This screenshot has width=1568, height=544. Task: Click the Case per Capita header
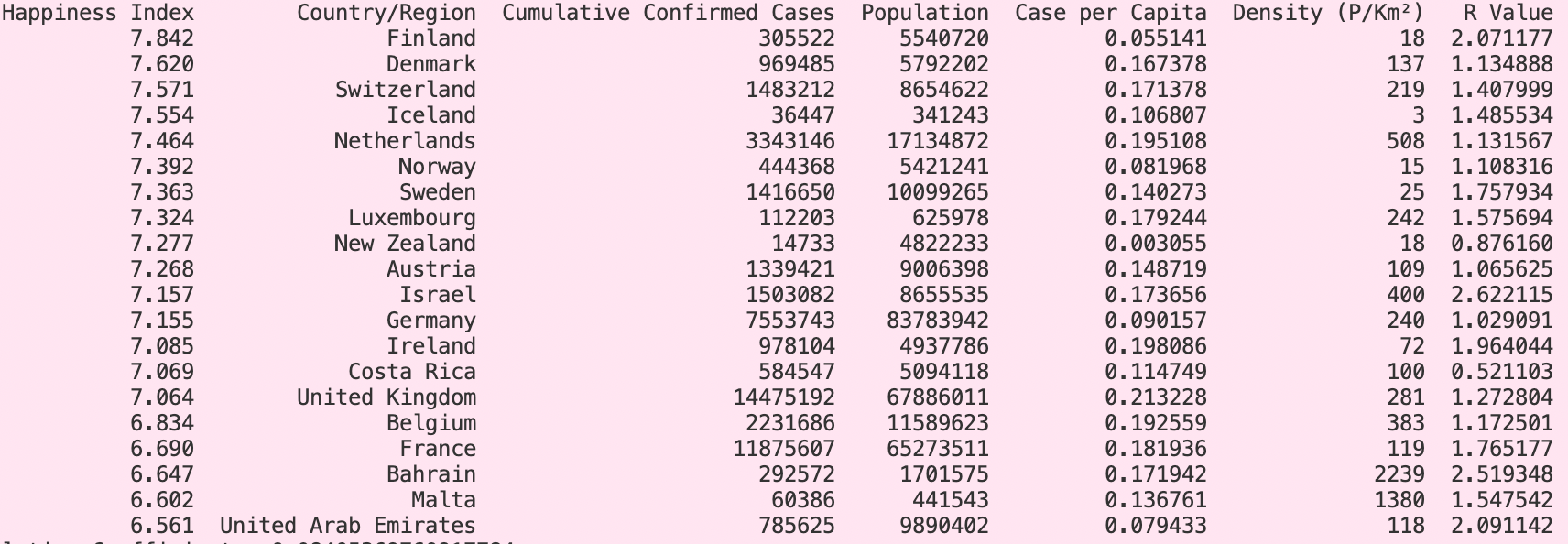[x=1111, y=13]
